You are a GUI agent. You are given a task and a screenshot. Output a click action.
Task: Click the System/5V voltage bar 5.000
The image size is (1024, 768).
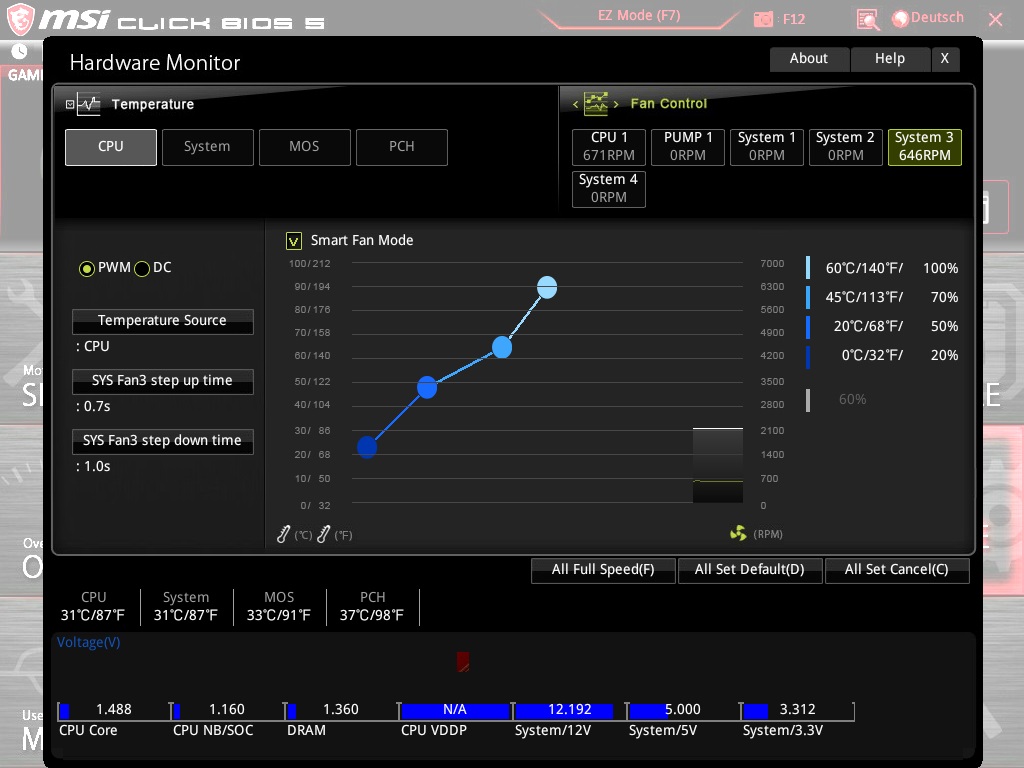pos(684,711)
